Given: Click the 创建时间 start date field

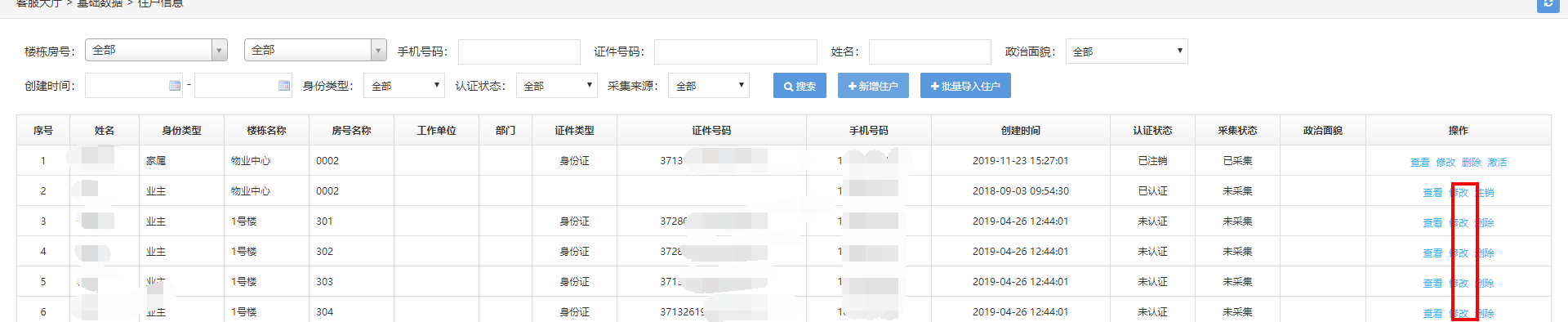Looking at the screenshot, I should click(x=134, y=86).
